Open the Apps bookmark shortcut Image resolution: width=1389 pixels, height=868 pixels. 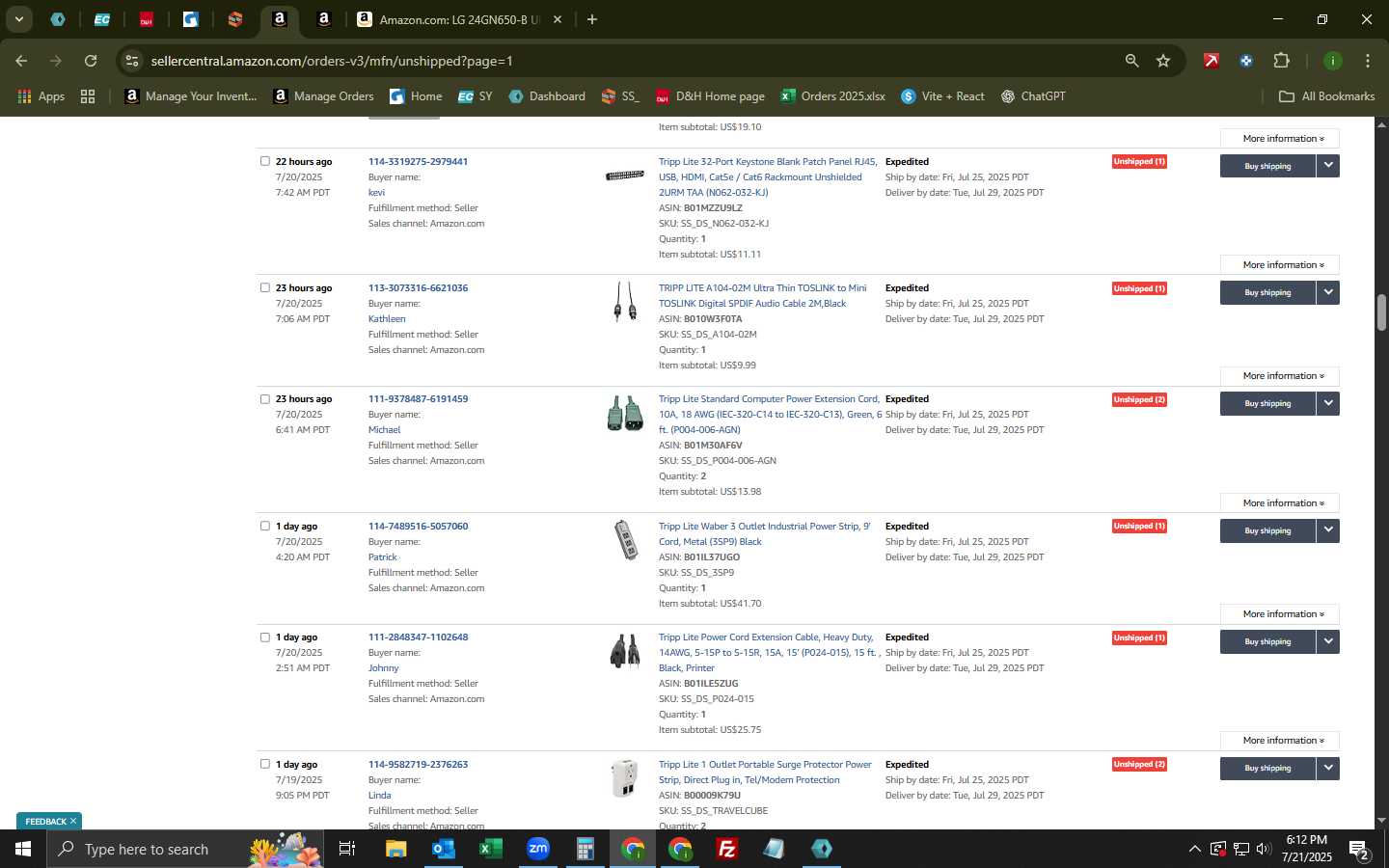click(41, 96)
